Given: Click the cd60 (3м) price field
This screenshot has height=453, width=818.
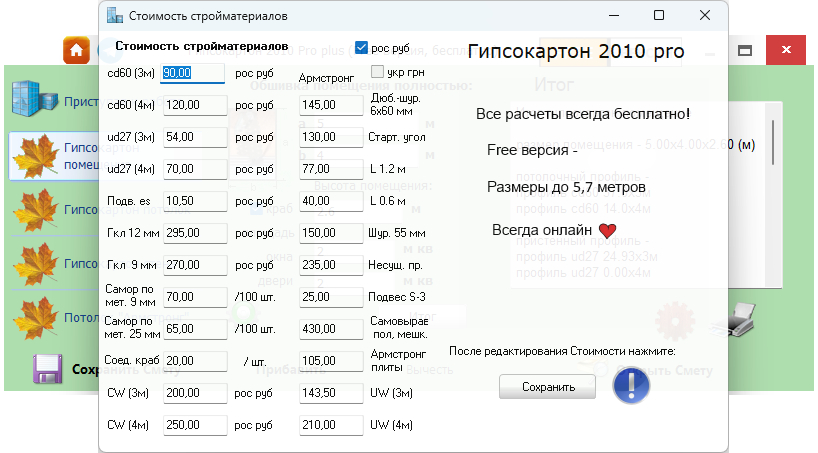Looking at the screenshot, I should point(193,73).
